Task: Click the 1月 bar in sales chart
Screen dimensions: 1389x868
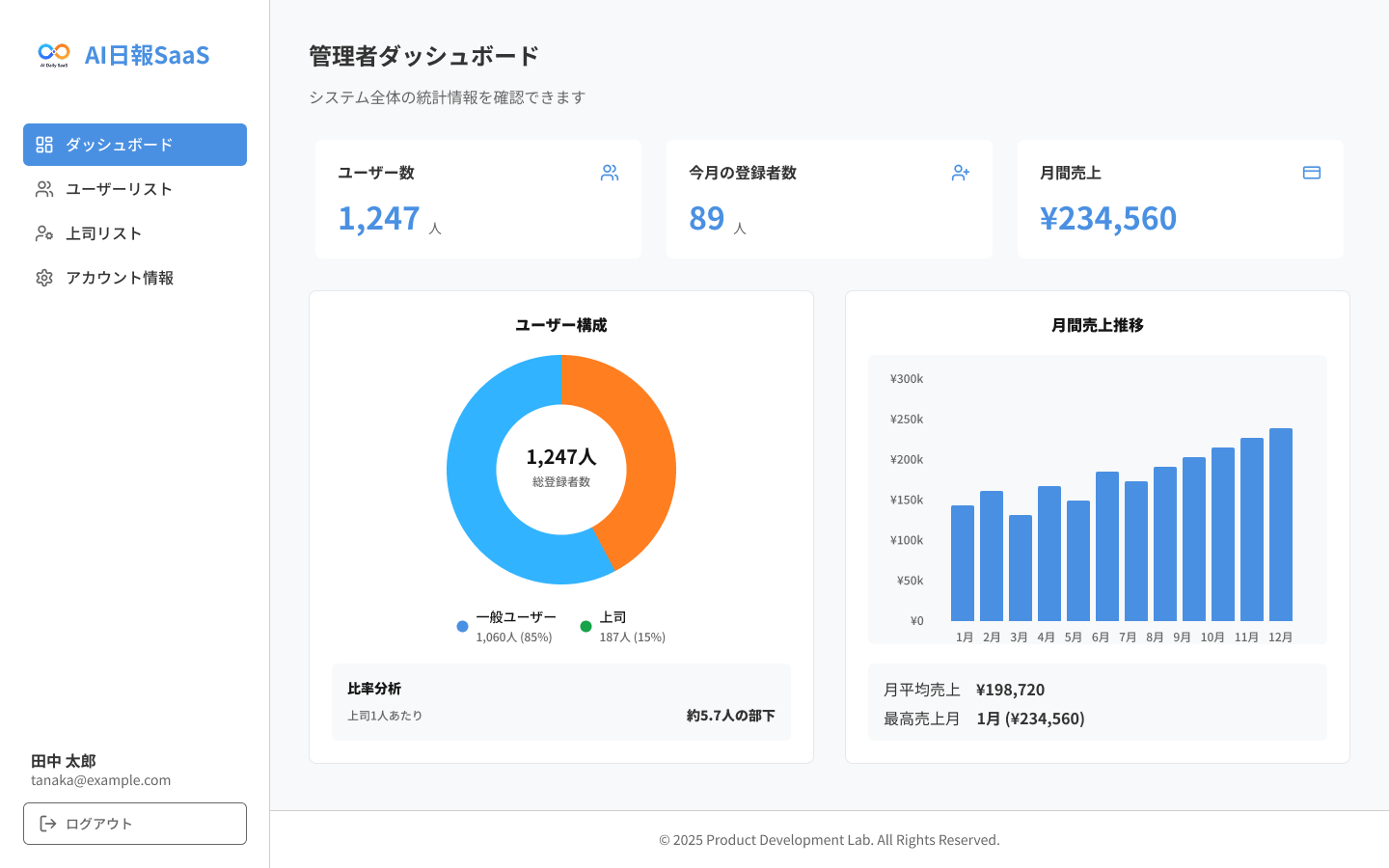Action: tap(962, 563)
